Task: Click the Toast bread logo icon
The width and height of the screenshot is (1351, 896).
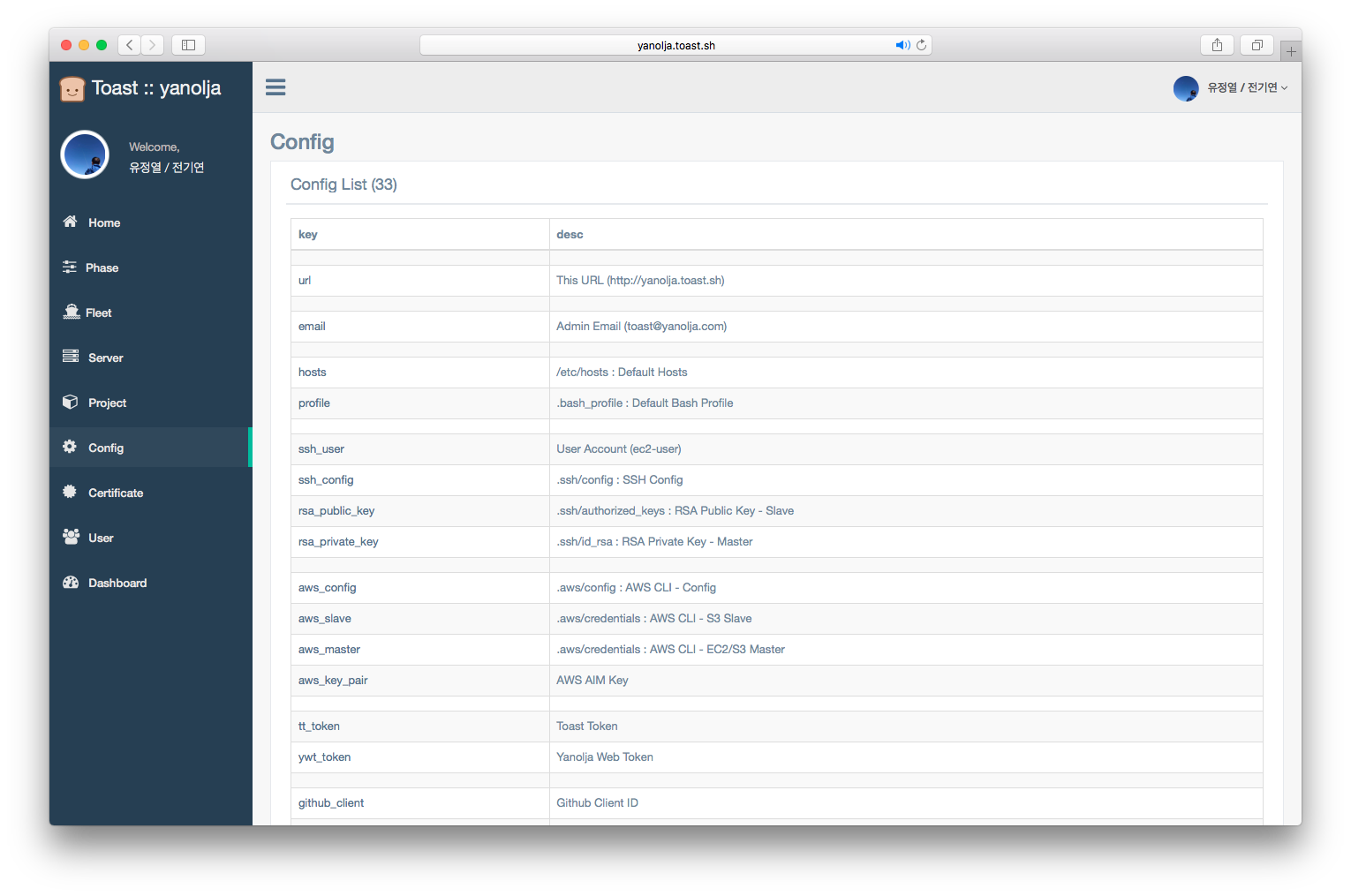Action: click(72, 88)
